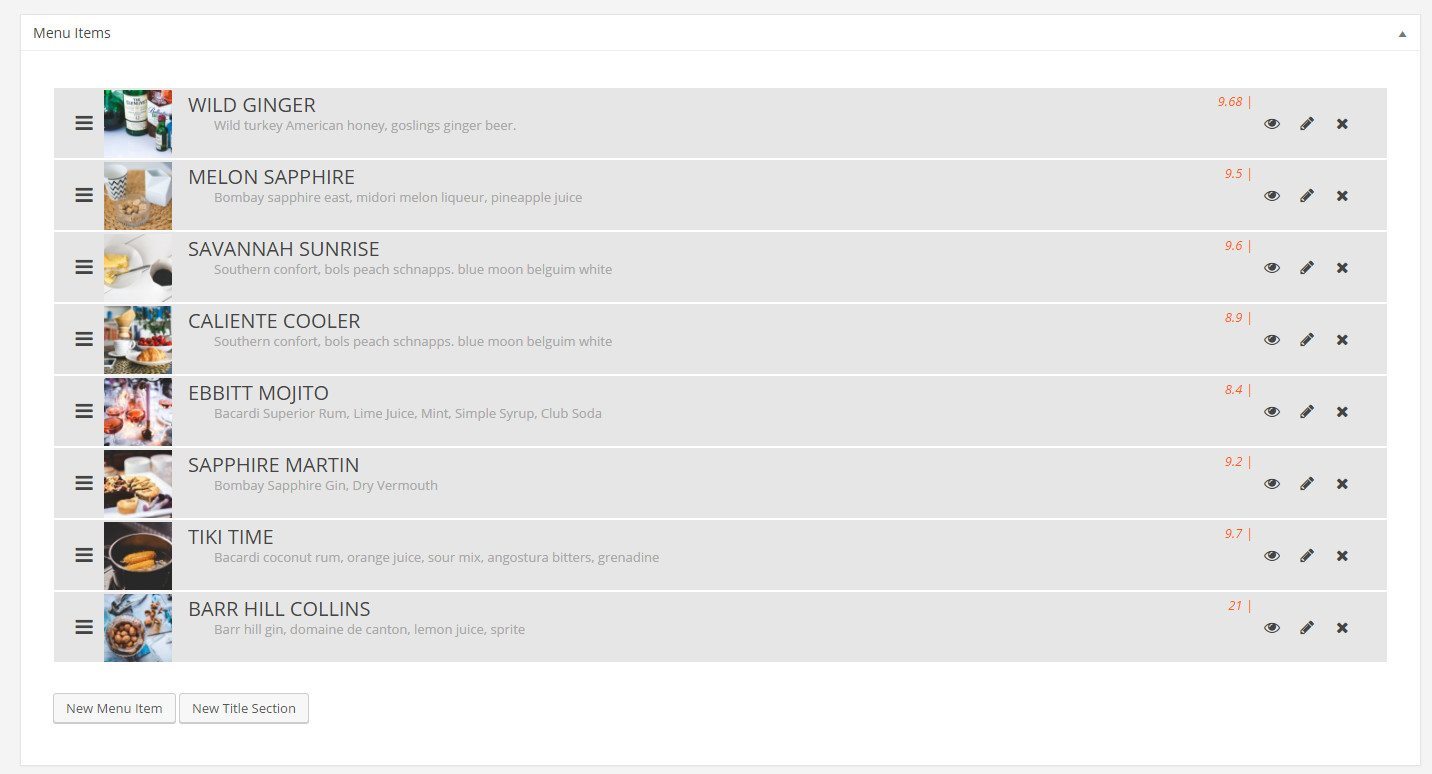Edit the Wild Ginger item with pencil icon
Screen dimensions: 1432x774
point(1307,124)
